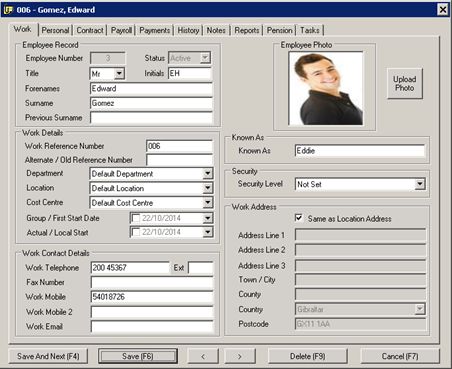Click the app icon in title bar

pyautogui.click(x=7, y=10)
